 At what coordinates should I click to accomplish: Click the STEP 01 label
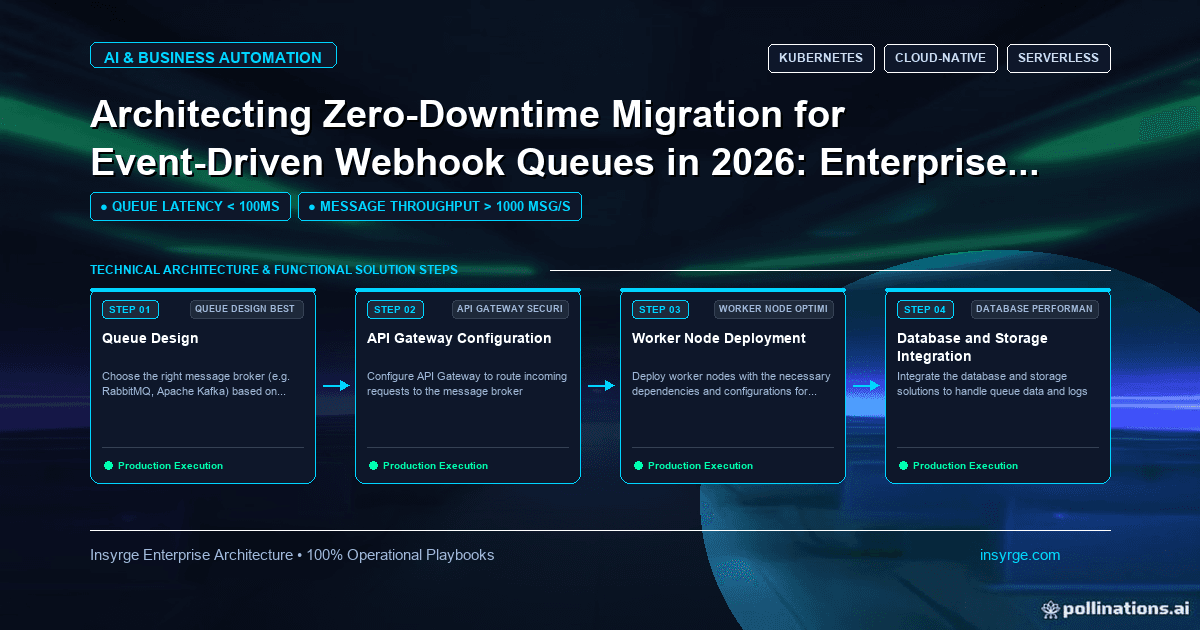pos(130,309)
